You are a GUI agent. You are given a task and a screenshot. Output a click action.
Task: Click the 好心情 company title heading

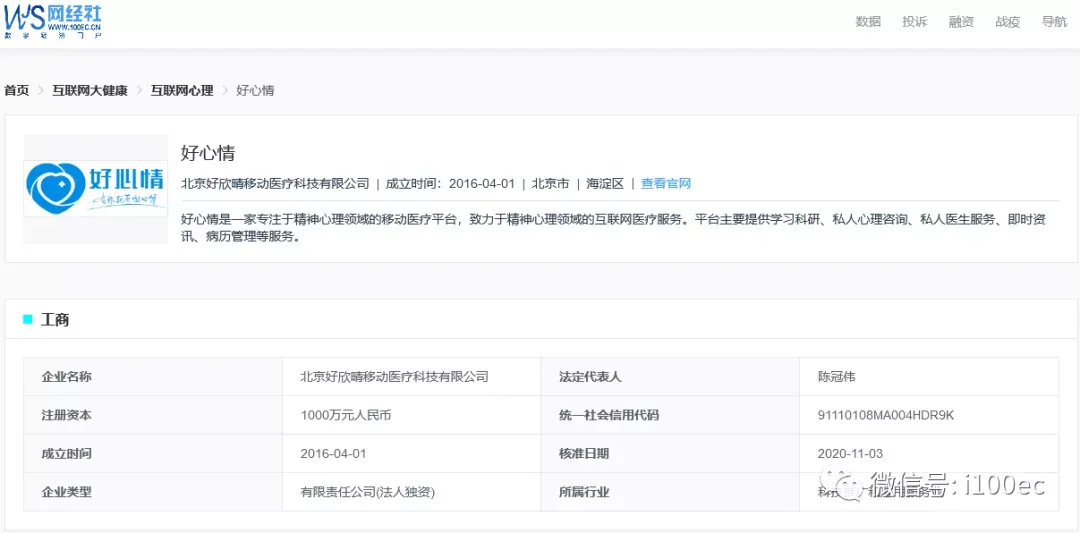[x=208, y=152]
